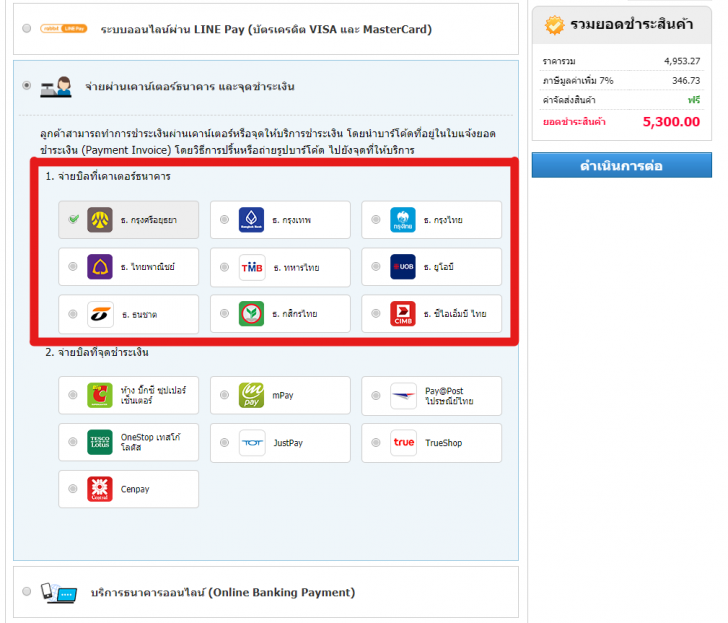Viewport: 728px width, 623px height.
Task: Click the TMB bank logo icon
Action: pos(252,267)
